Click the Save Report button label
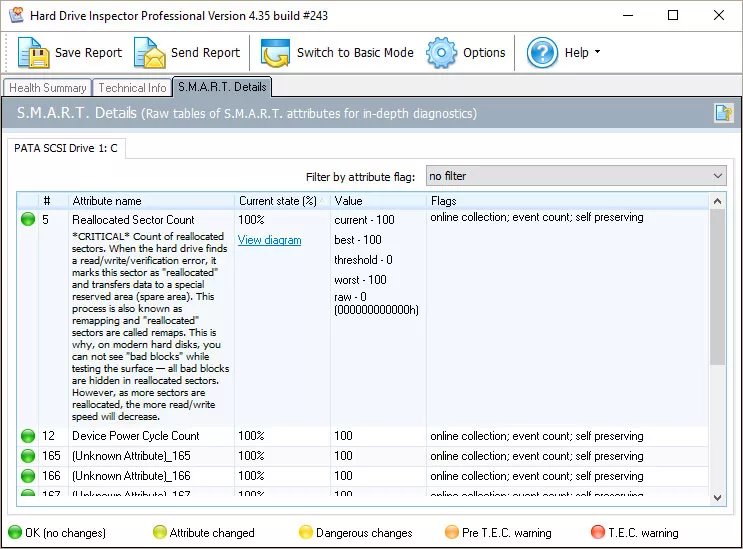 [88, 53]
